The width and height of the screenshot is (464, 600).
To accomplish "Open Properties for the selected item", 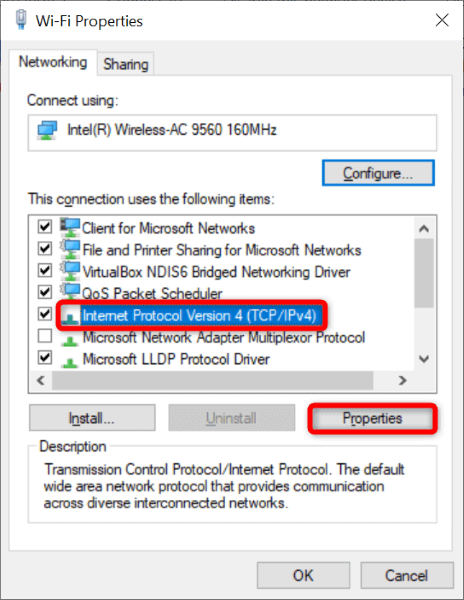I will tap(372, 418).
